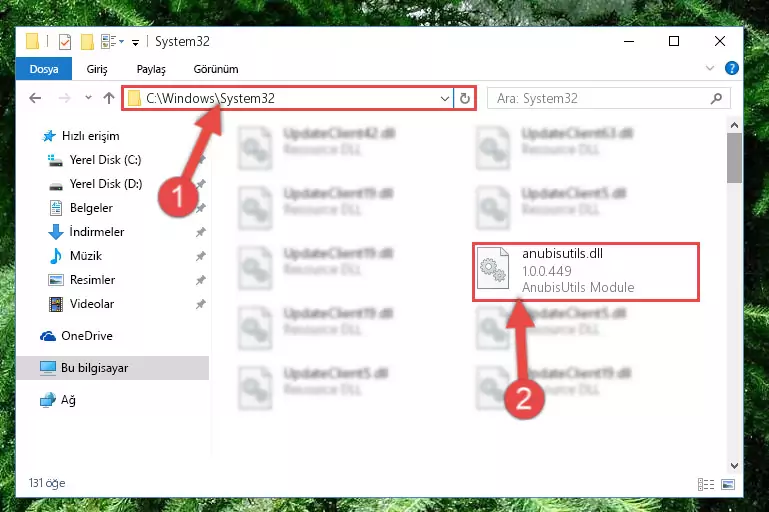
Task: Click the address bar path C:\Windows\System32
Action: [x=210, y=99]
